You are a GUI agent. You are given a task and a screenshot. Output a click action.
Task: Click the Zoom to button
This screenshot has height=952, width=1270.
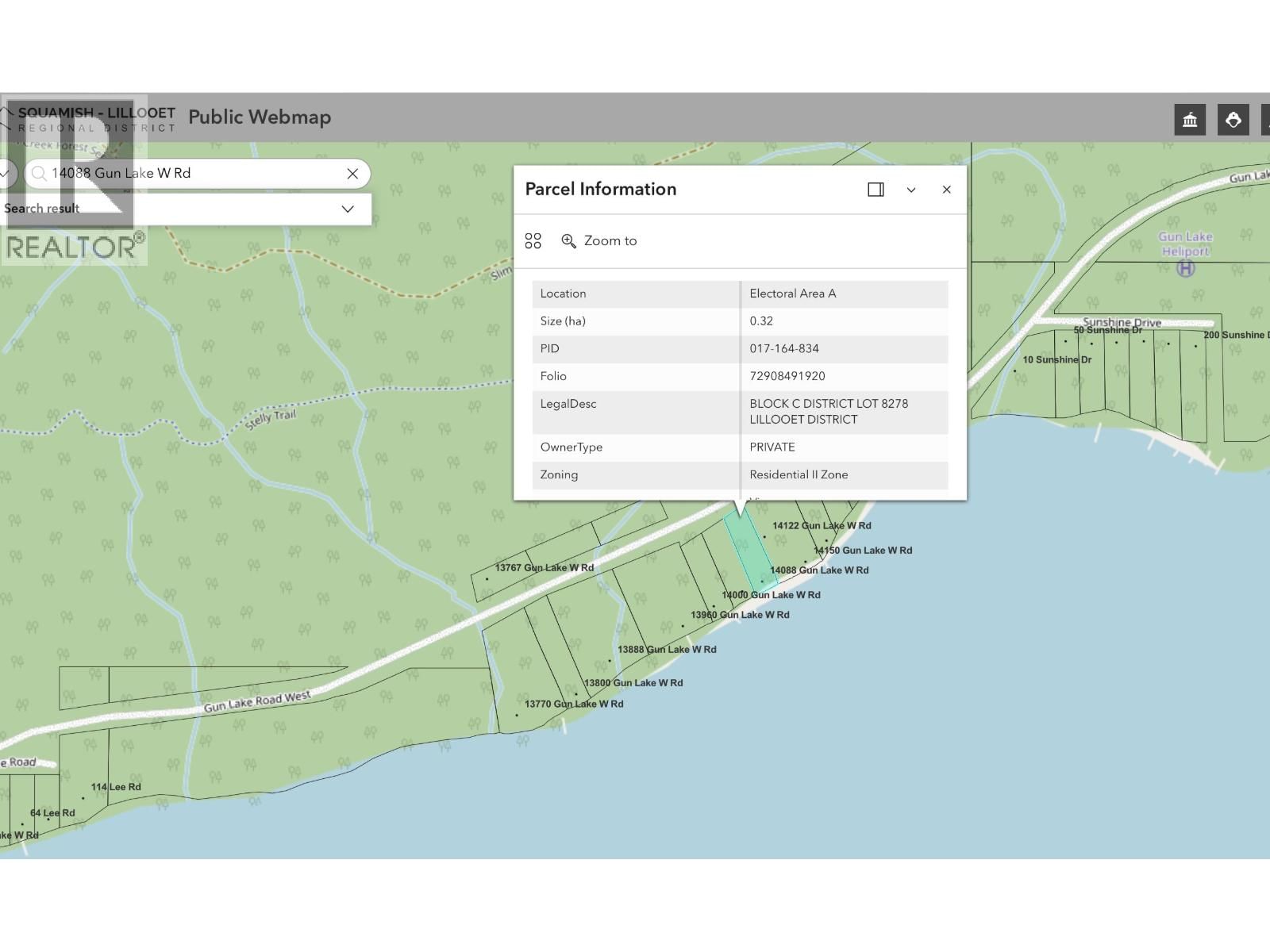click(599, 241)
